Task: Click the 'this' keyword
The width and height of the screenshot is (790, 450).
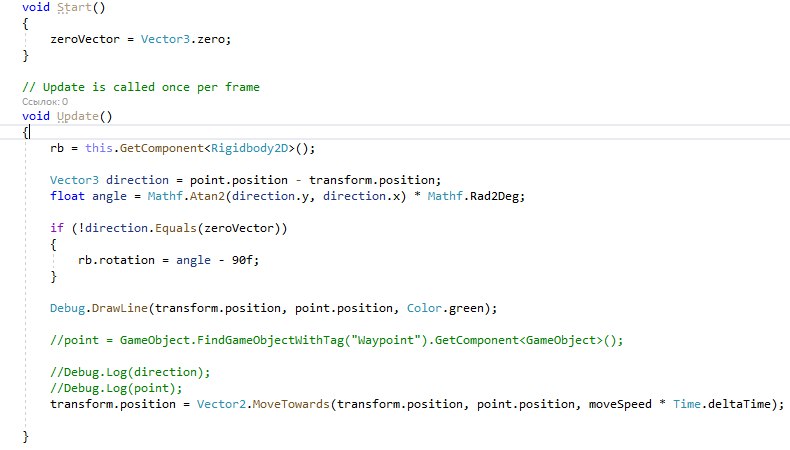Action: pyautogui.click(x=99, y=148)
